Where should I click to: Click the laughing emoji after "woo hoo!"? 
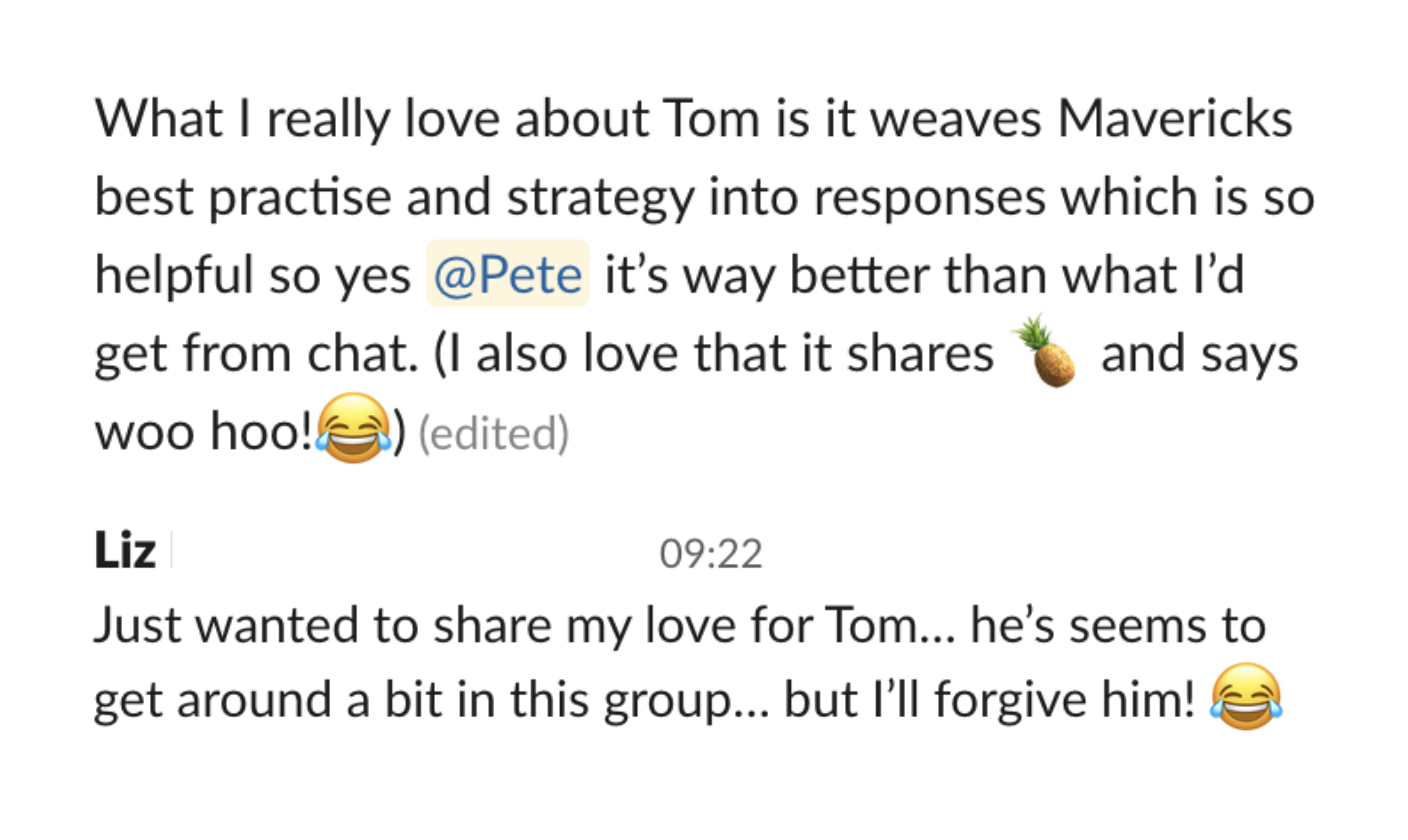click(354, 432)
